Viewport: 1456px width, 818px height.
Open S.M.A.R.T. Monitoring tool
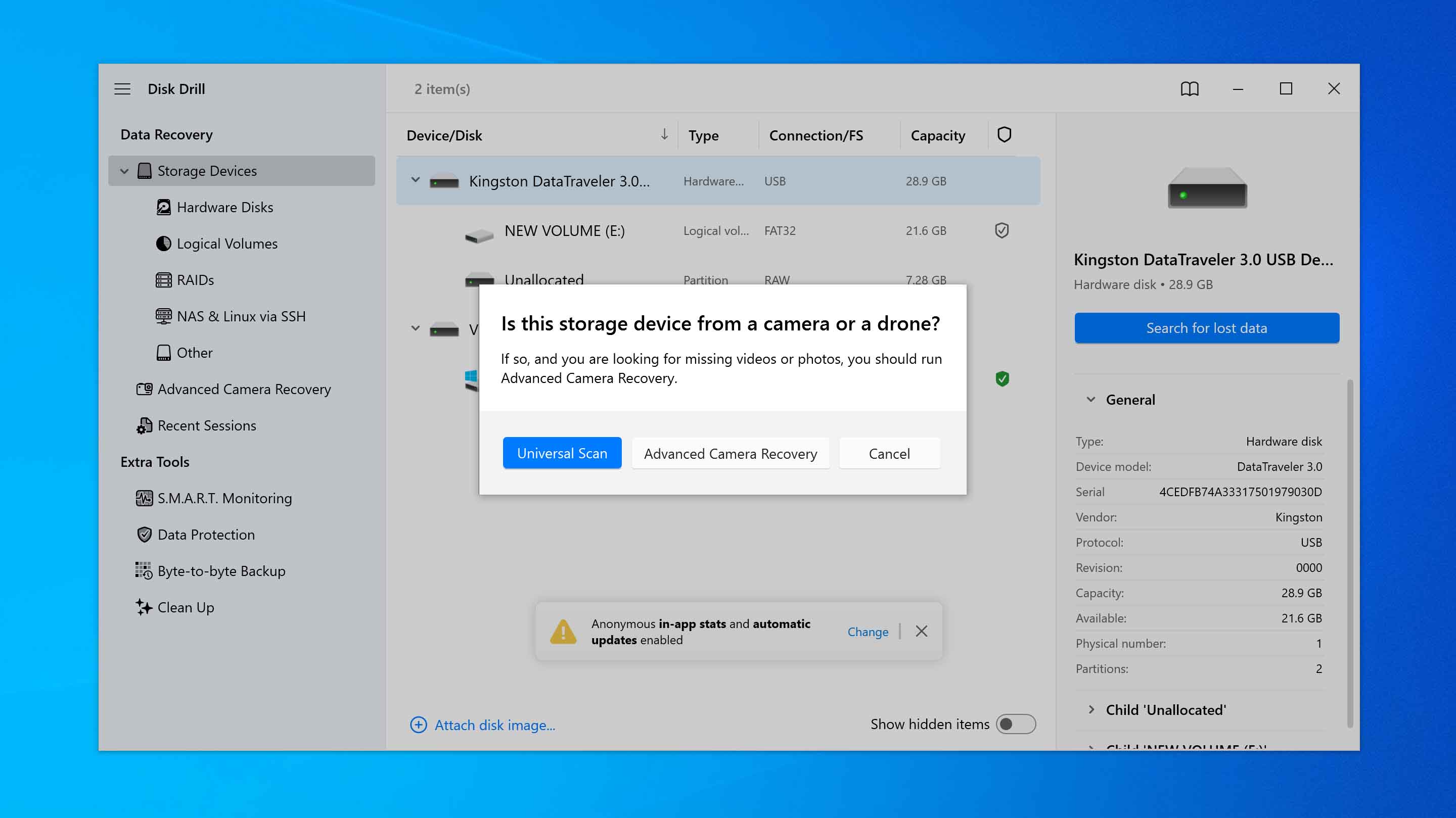click(x=224, y=498)
